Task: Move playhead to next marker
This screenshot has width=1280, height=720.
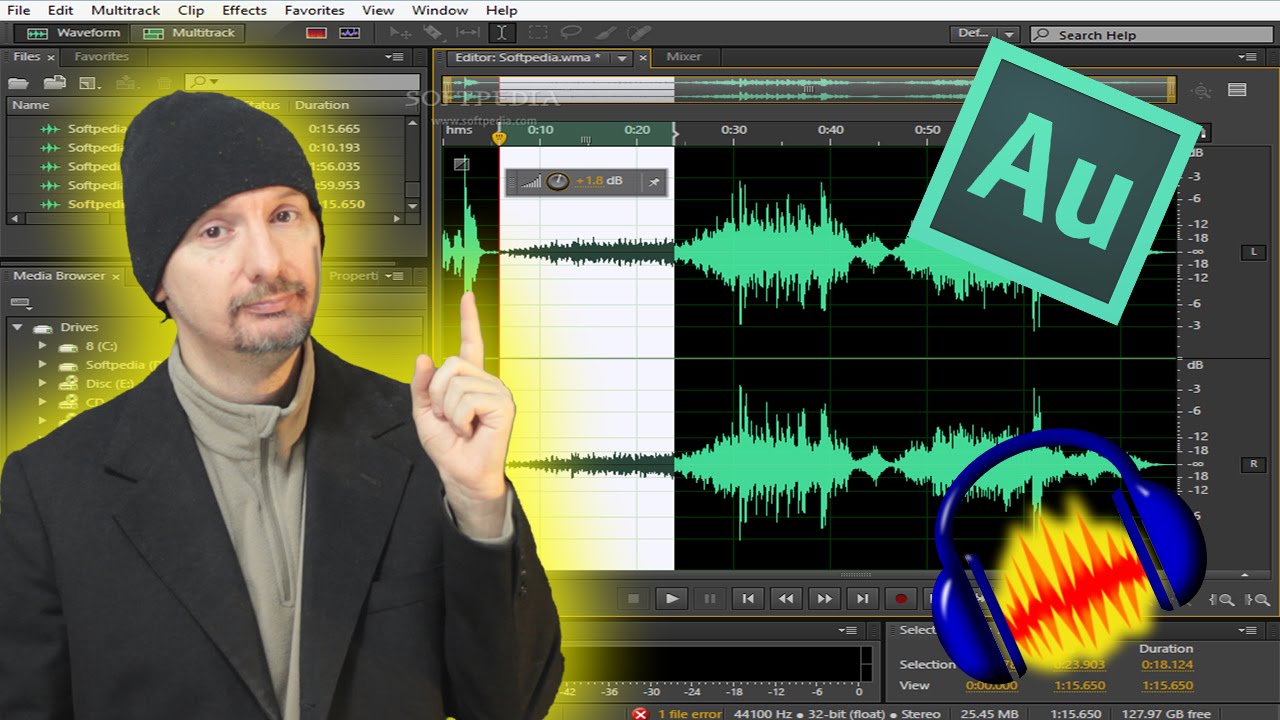Action: [862, 598]
